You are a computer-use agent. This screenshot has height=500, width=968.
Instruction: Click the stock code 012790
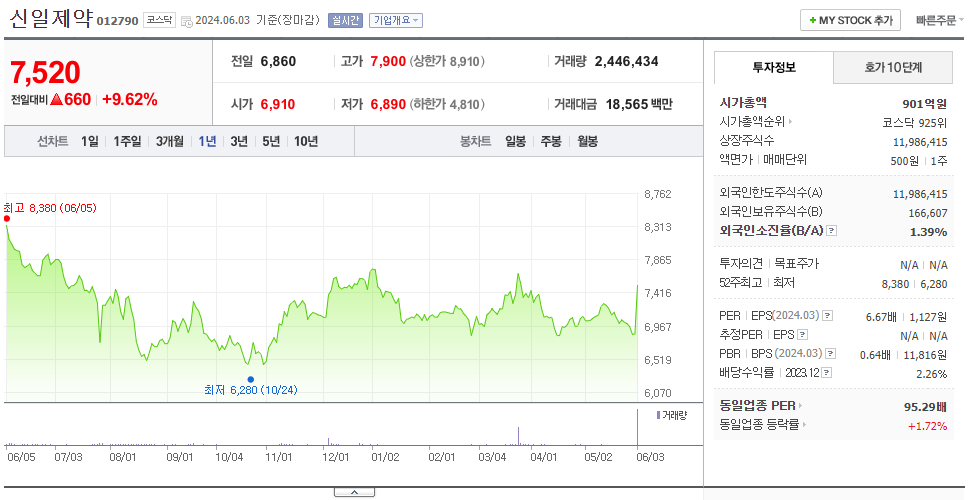118,22
